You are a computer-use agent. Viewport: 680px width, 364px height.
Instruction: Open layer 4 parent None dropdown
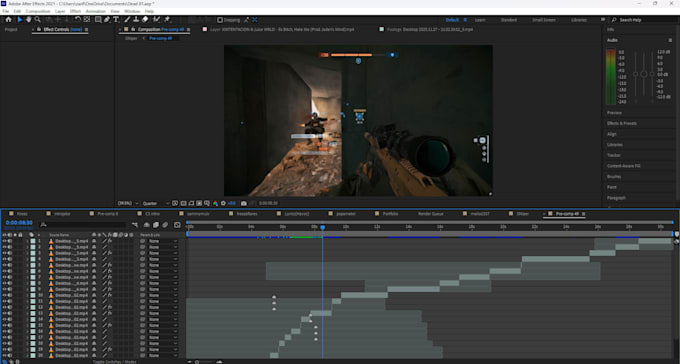tap(163, 259)
